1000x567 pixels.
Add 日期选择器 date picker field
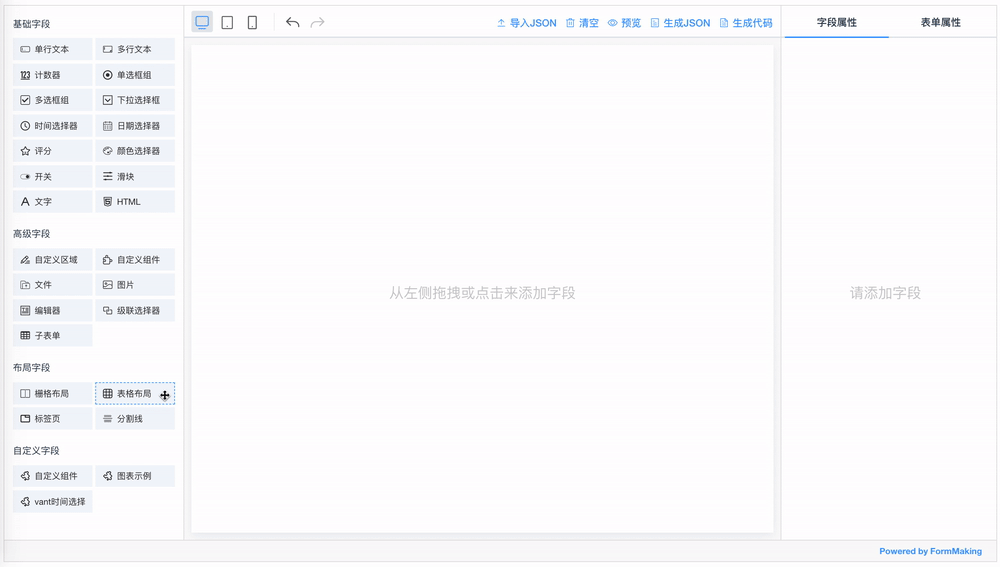pos(135,126)
